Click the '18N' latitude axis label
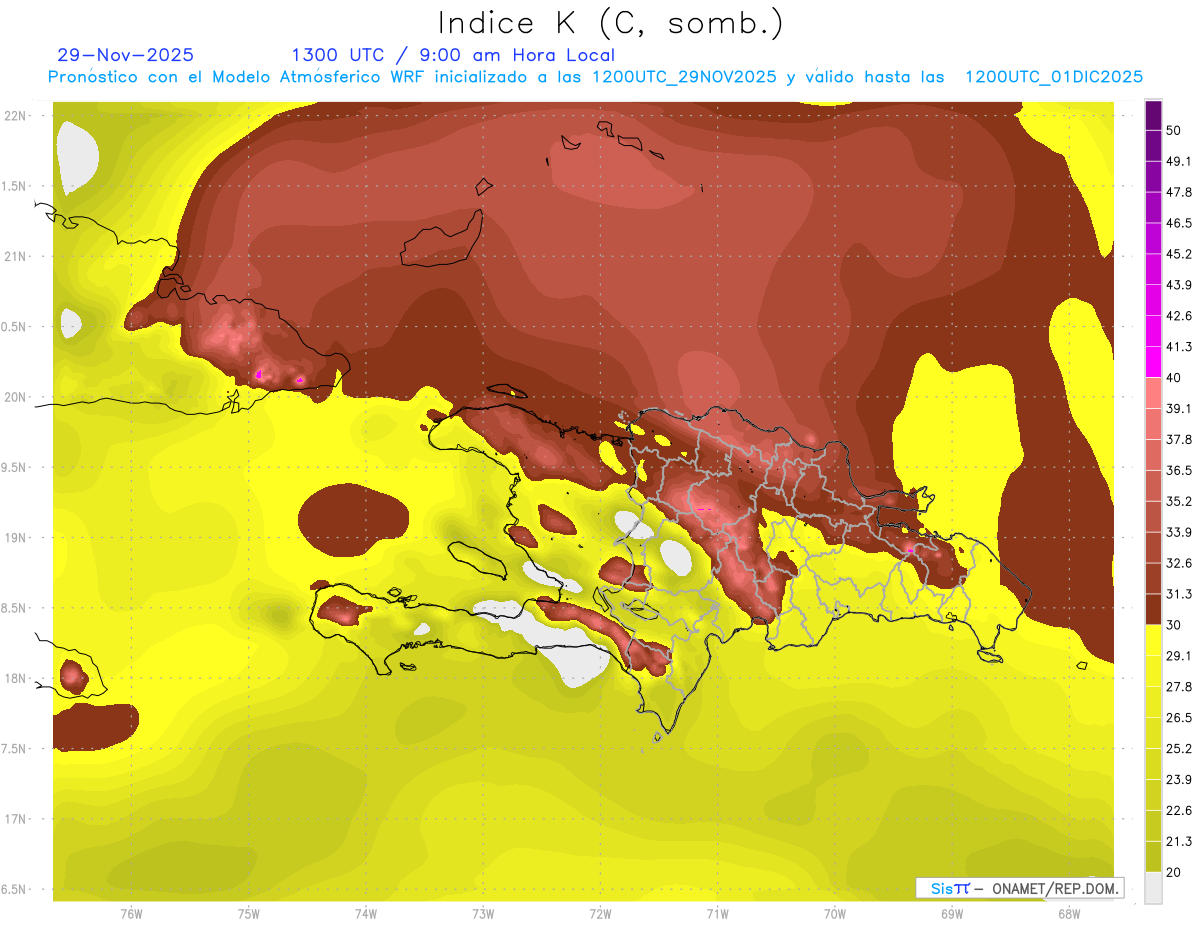The image size is (1200, 927). (16, 678)
